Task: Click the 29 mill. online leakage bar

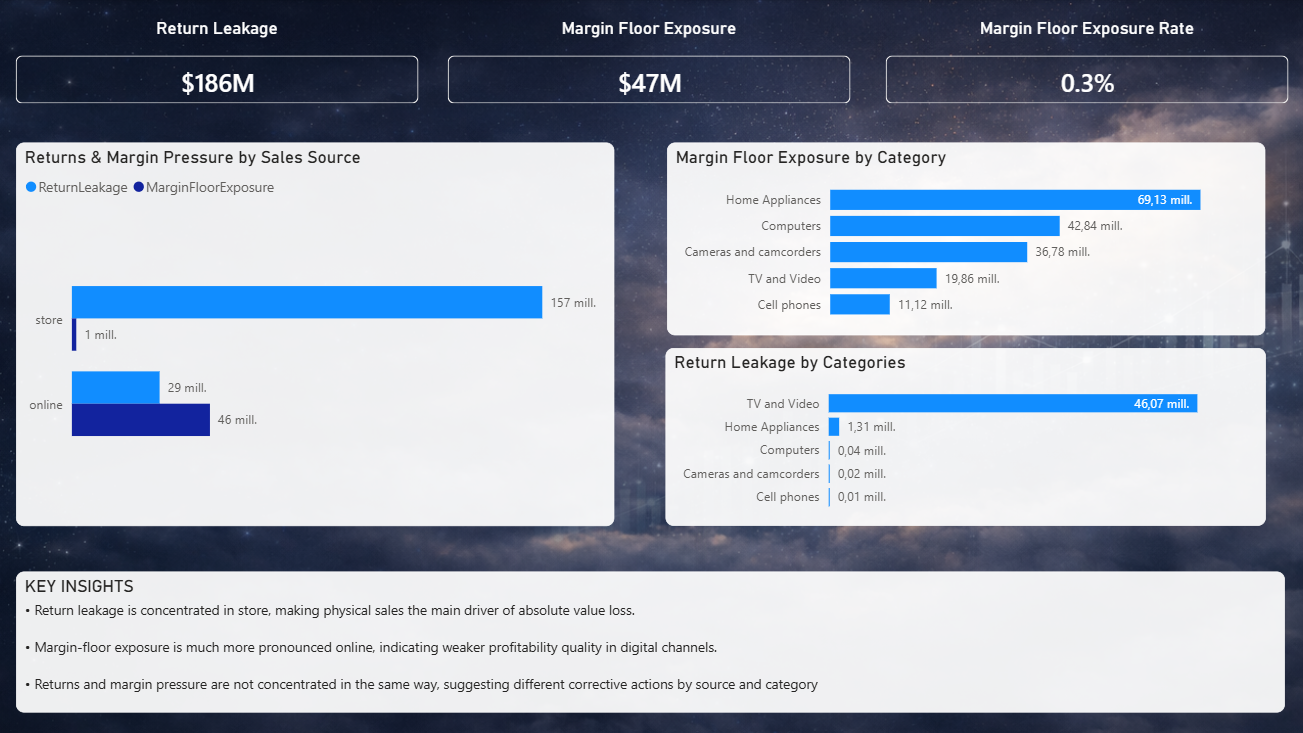Action: 113,387
